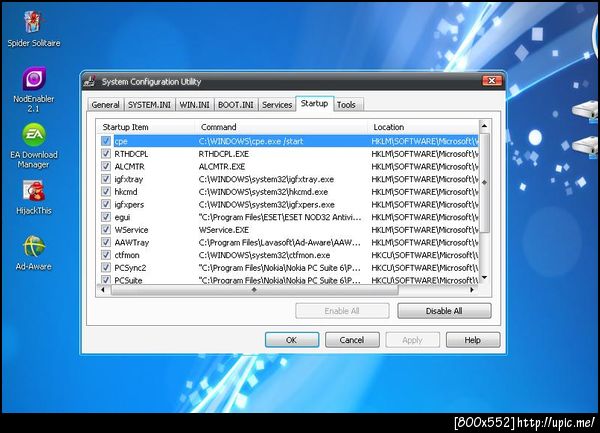Sort by Location column header
Viewport: 600px width, 433px height.
coord(423,127)
